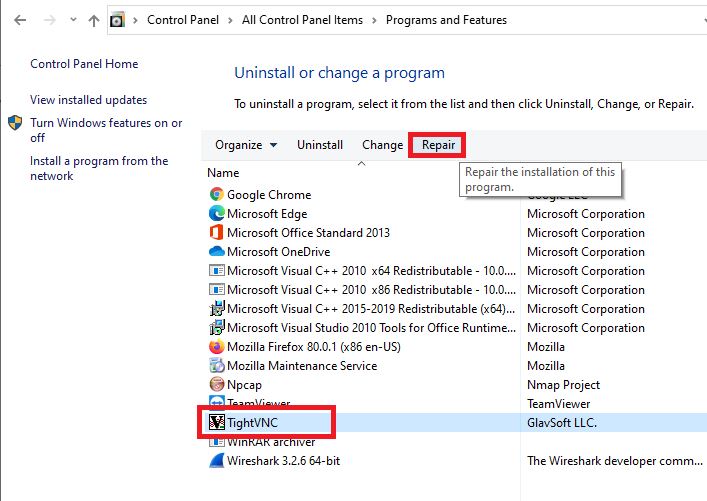Expand the chevron before Control Panel breadcrumb
Image resolution: width=707 pixels, height=501 pixels.
coord(135,20)
